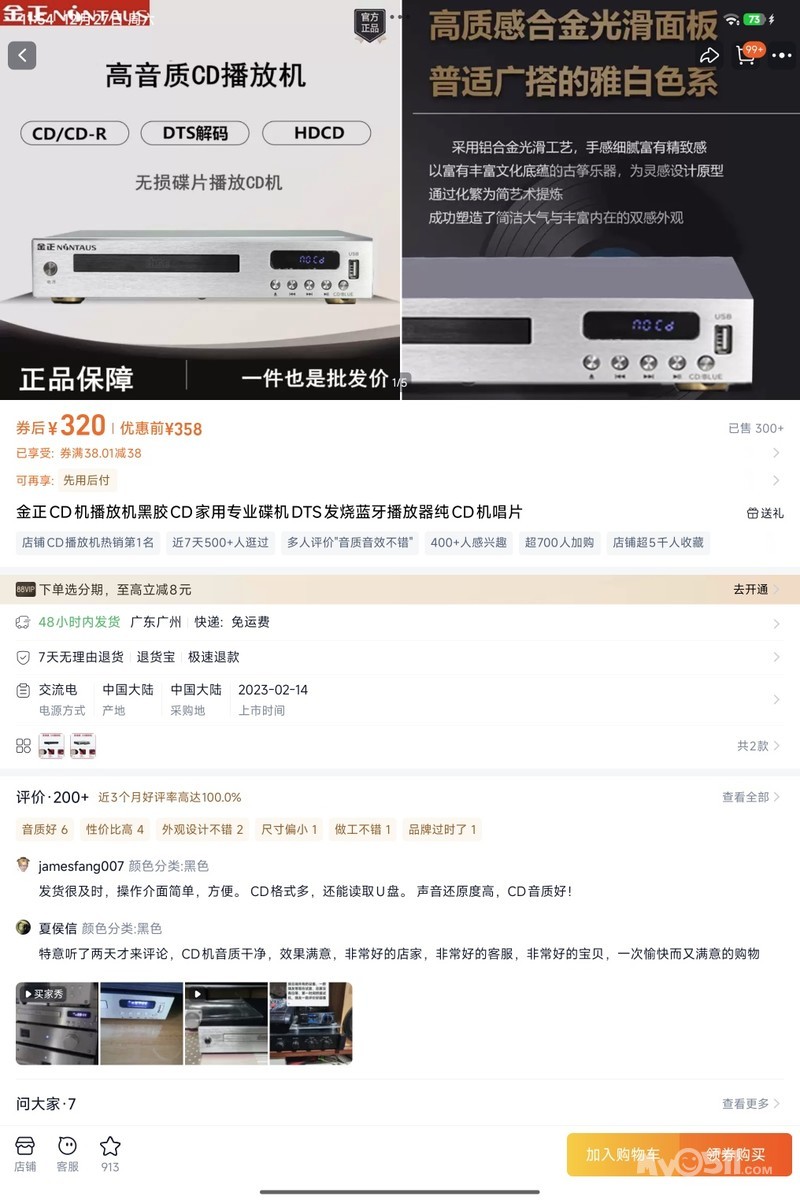Select the 音质好 6 review tag
The image size is (800, 1200).
[45, 829]
